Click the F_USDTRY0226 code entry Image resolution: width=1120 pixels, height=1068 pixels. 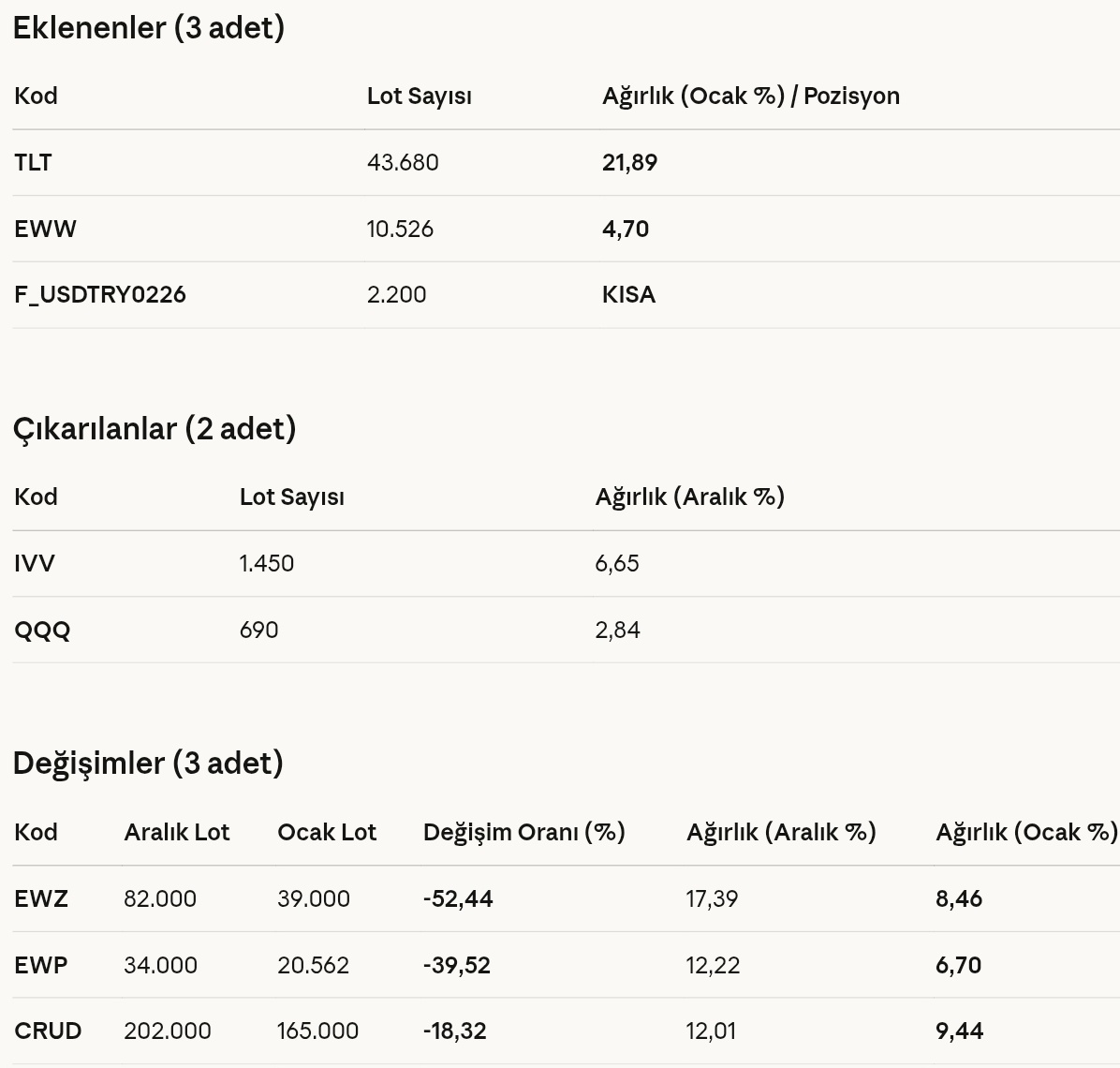[x=100, y=295]
